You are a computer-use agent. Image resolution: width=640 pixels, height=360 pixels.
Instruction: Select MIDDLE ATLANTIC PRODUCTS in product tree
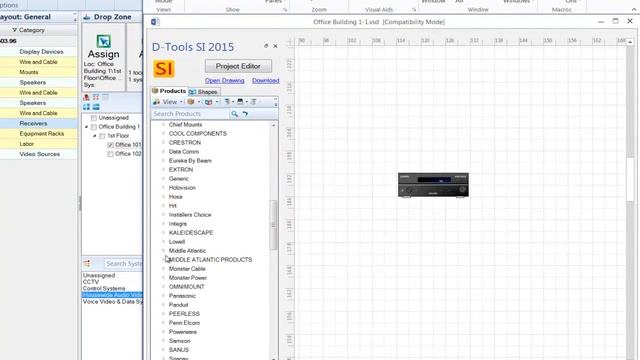point(211,260)
